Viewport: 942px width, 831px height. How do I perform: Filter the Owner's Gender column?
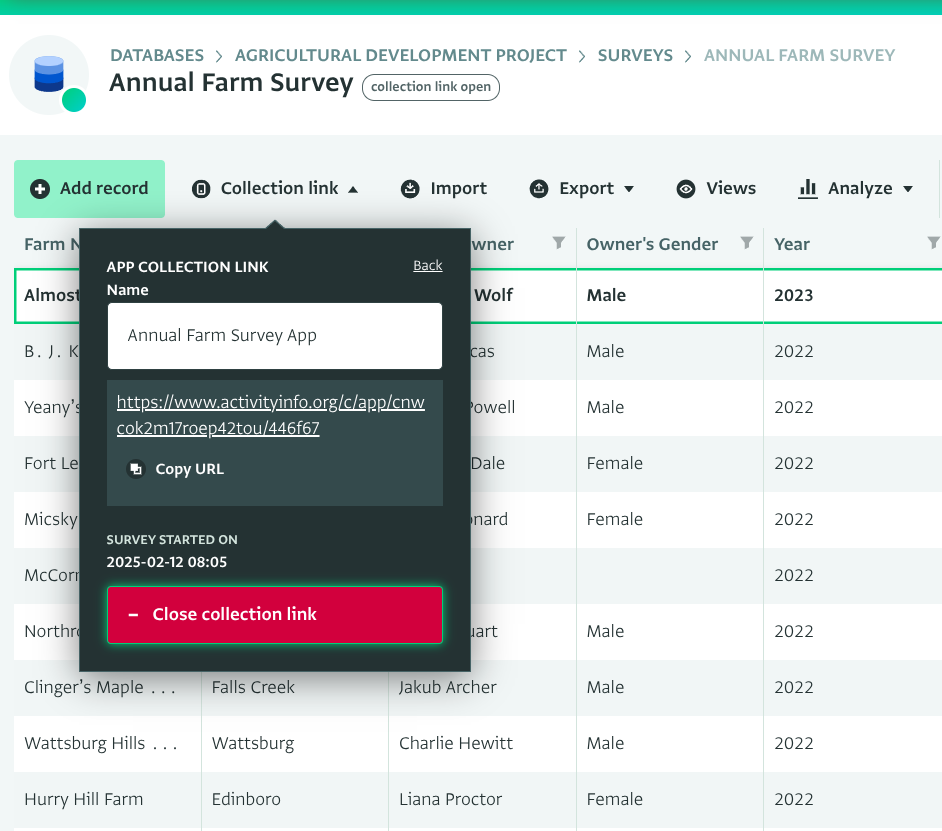[746, 243]
